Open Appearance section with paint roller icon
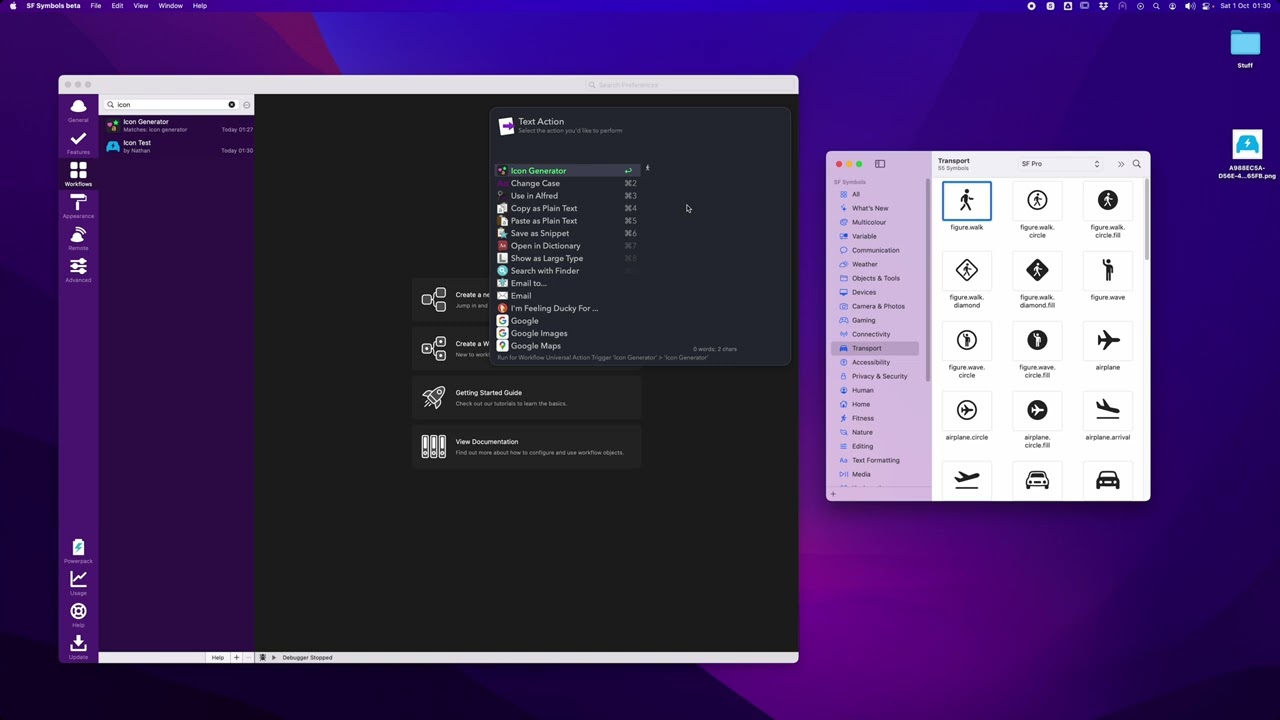 click(78, 206)
